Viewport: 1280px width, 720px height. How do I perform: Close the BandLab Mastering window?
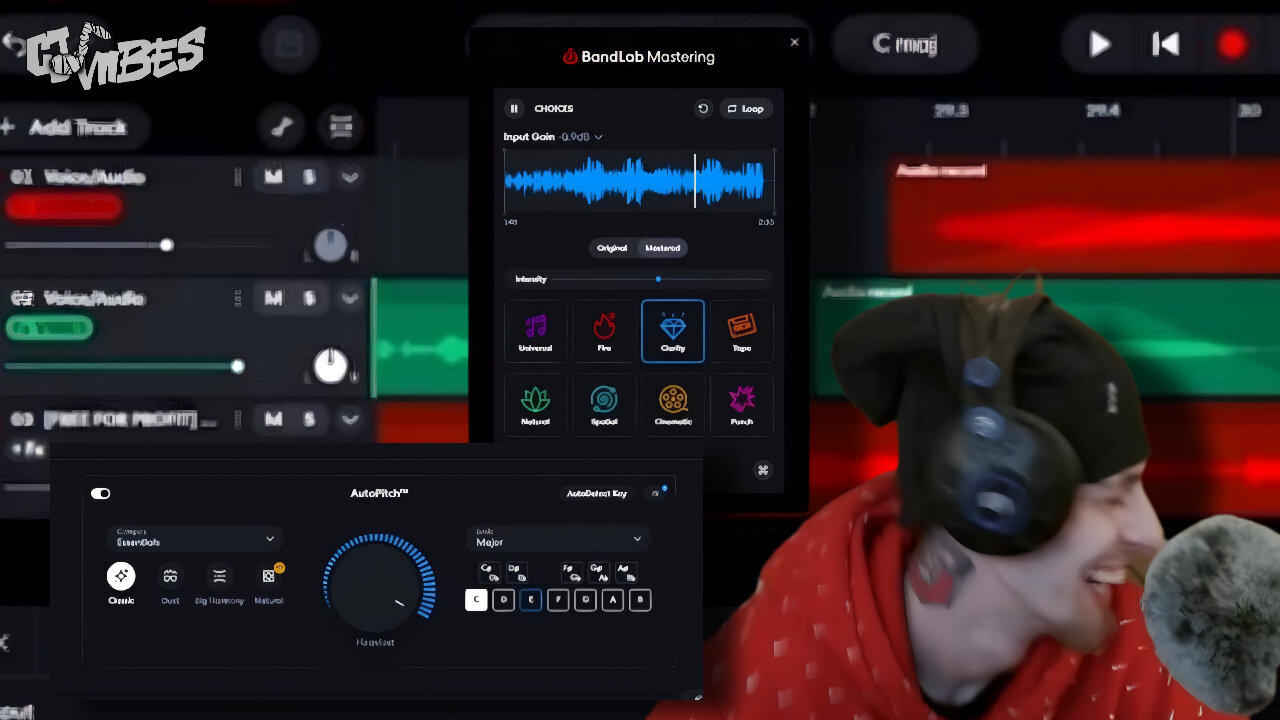[795, 42]
